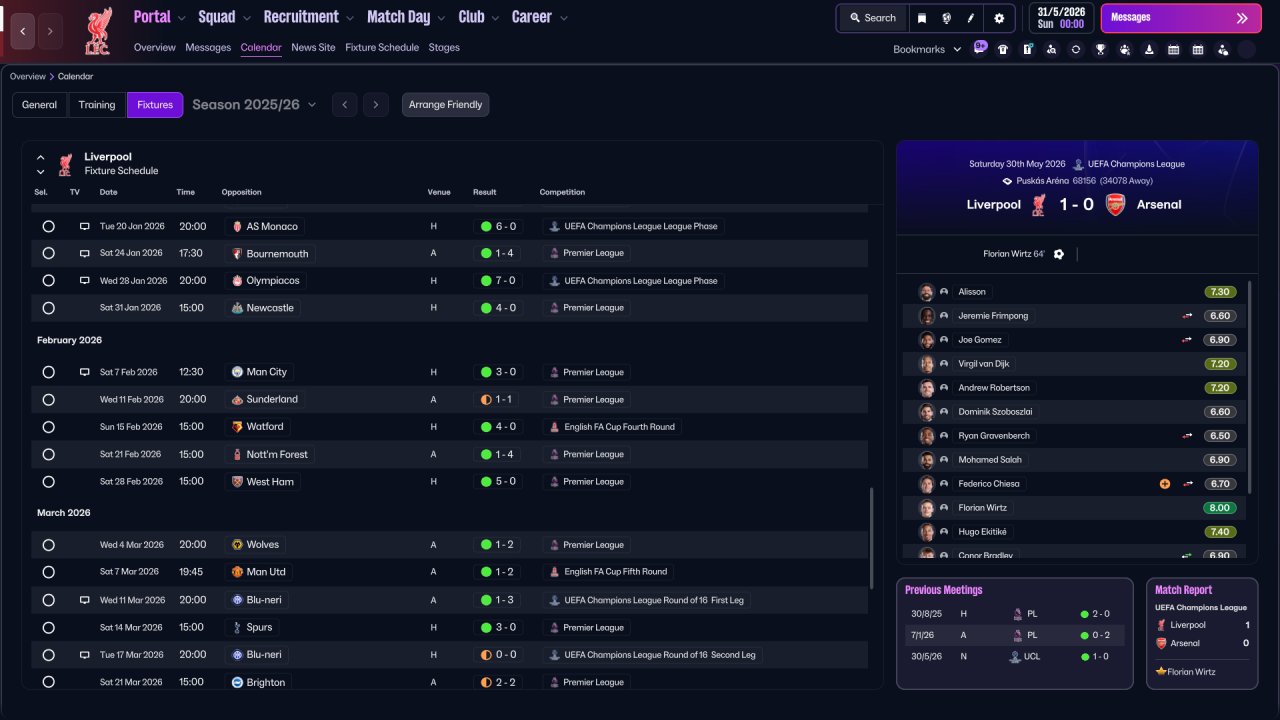Click Florian Wirtz's 8.00 rating badge

tap(1220, 508)
